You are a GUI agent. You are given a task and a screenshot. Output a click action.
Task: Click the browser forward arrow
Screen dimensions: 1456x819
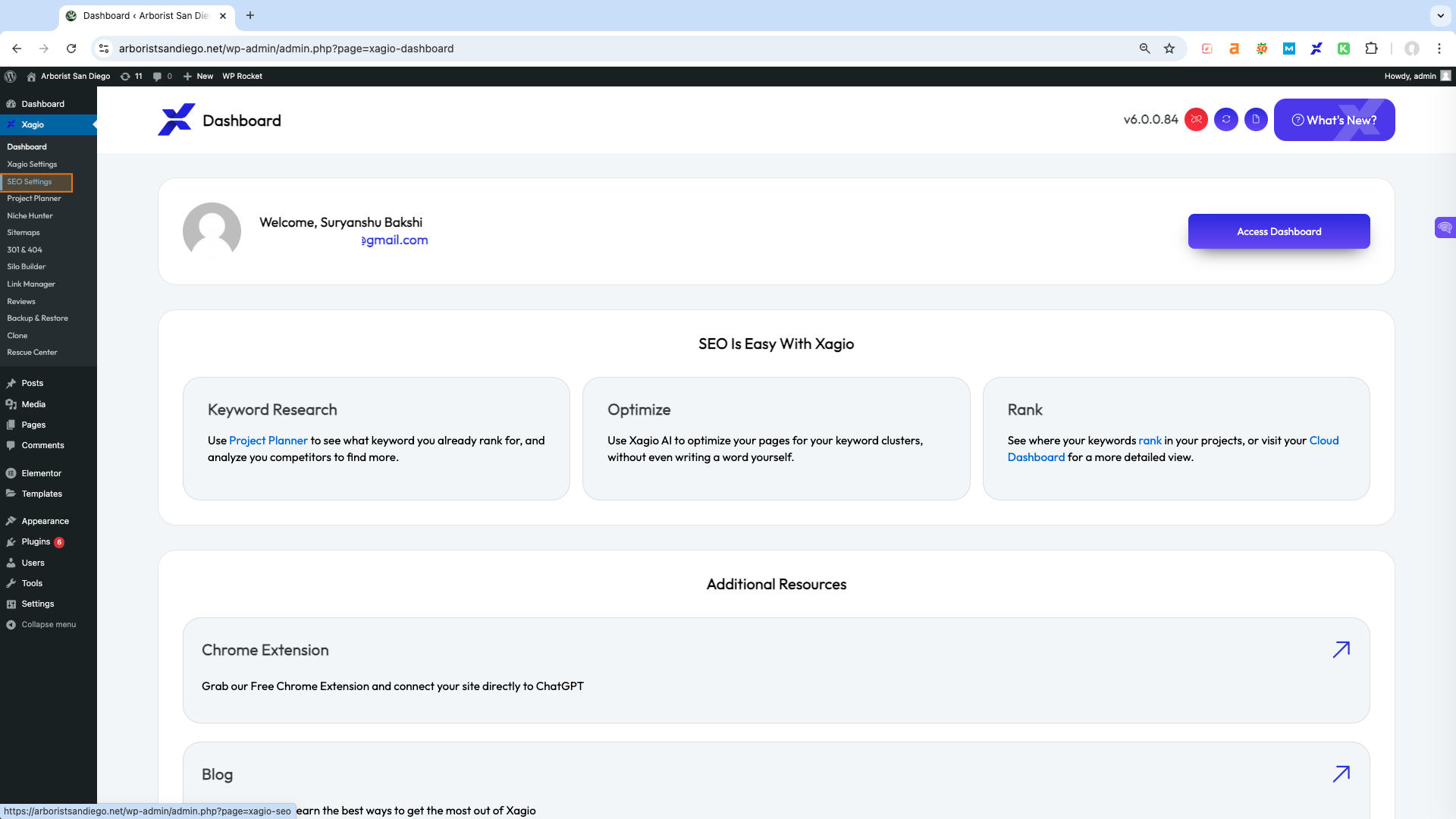point(44,49)
